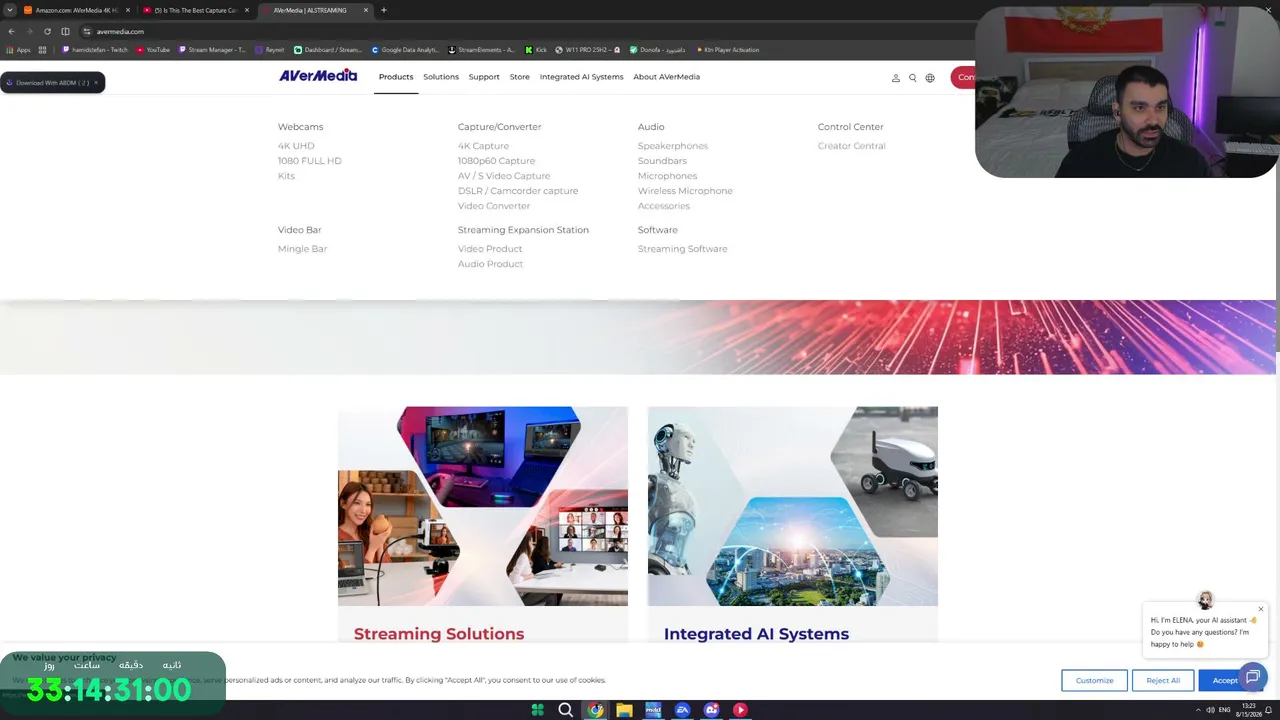Open the Creator Central link

[851, 146]
